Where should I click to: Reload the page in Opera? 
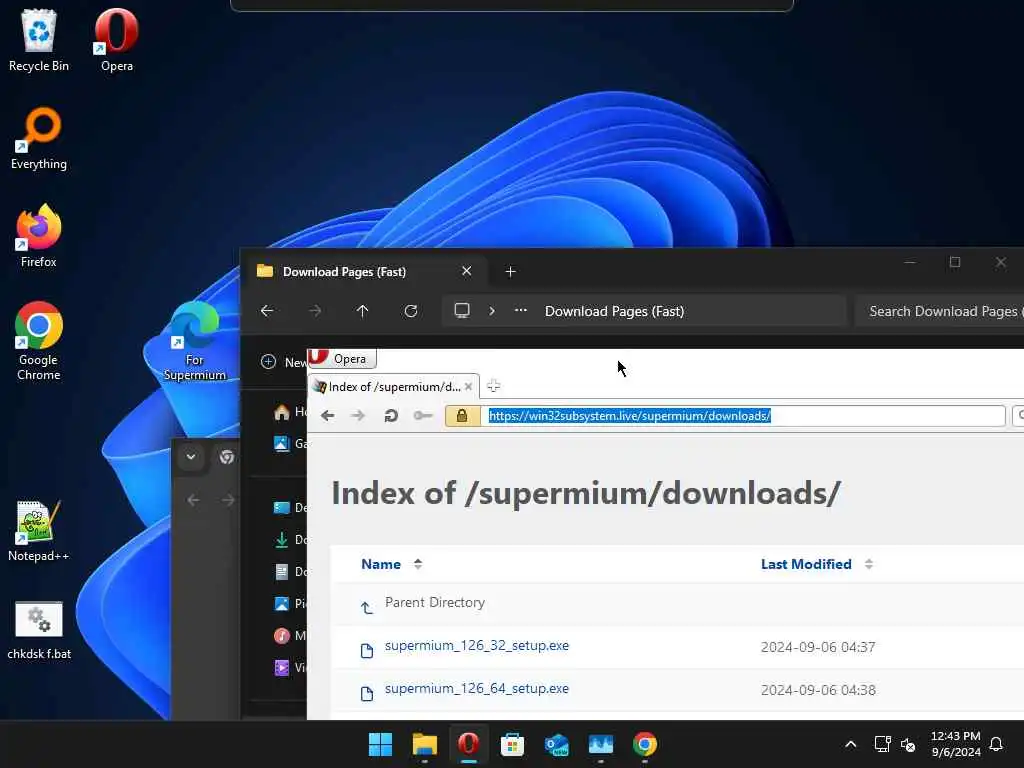391,415
